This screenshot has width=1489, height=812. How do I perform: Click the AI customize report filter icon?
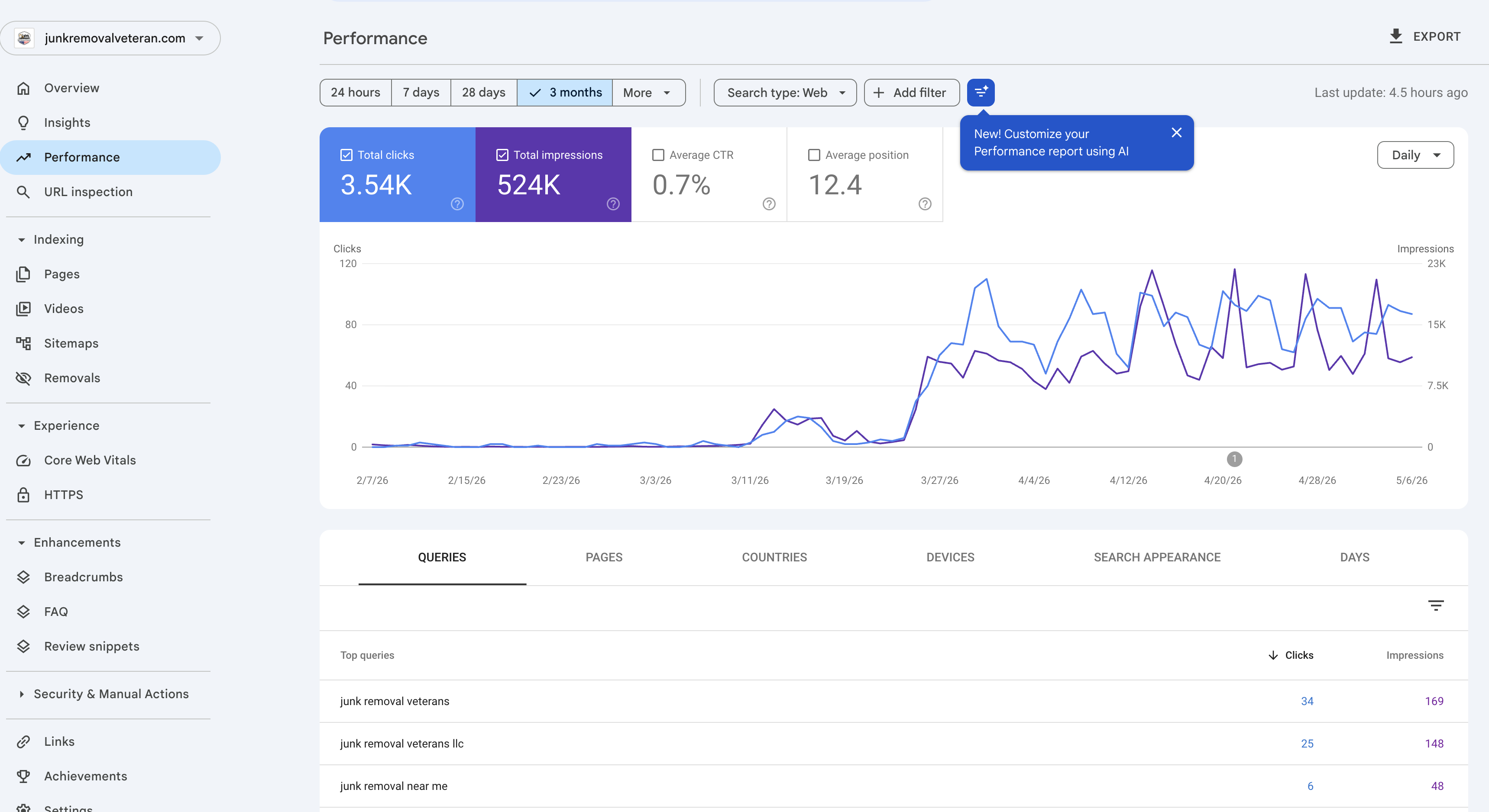point(981,92)
